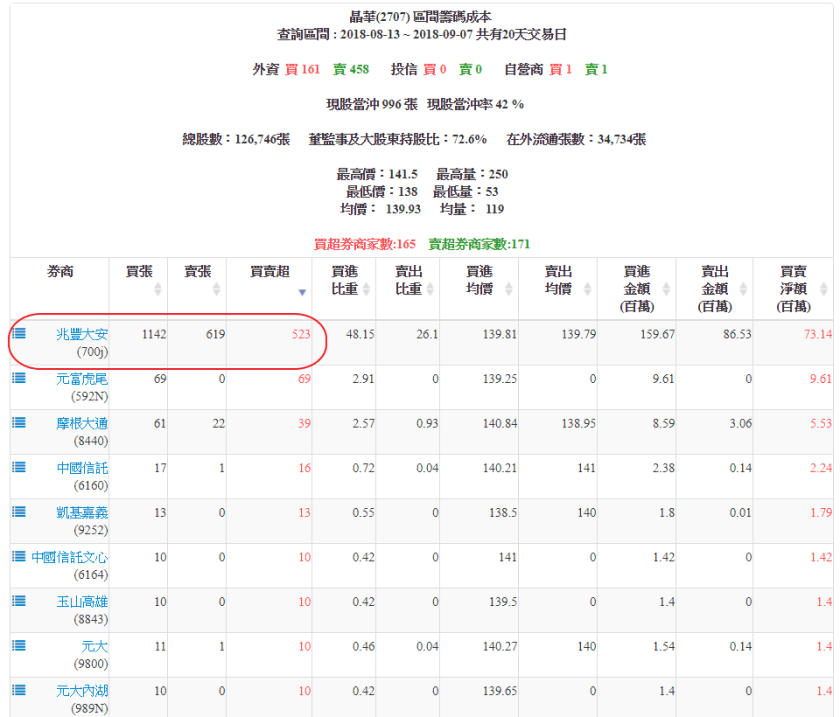Sort table by 賣張 column
Image resolution: width=840 pixels, height=717 pixels.
[x=197, y=280]
